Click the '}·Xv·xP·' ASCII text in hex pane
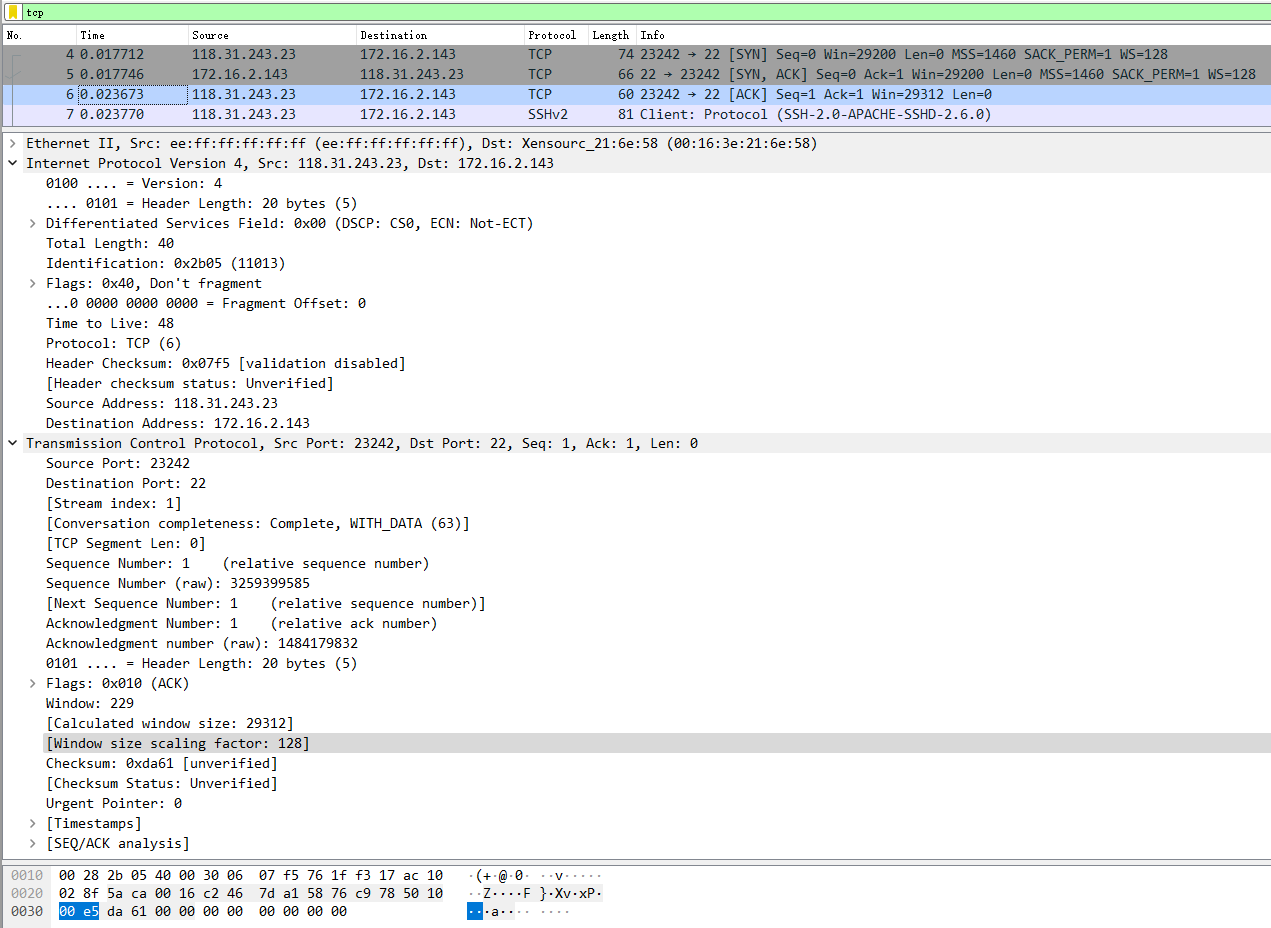This screenshot has height=928, width=1271. click(x=570, y=893)
